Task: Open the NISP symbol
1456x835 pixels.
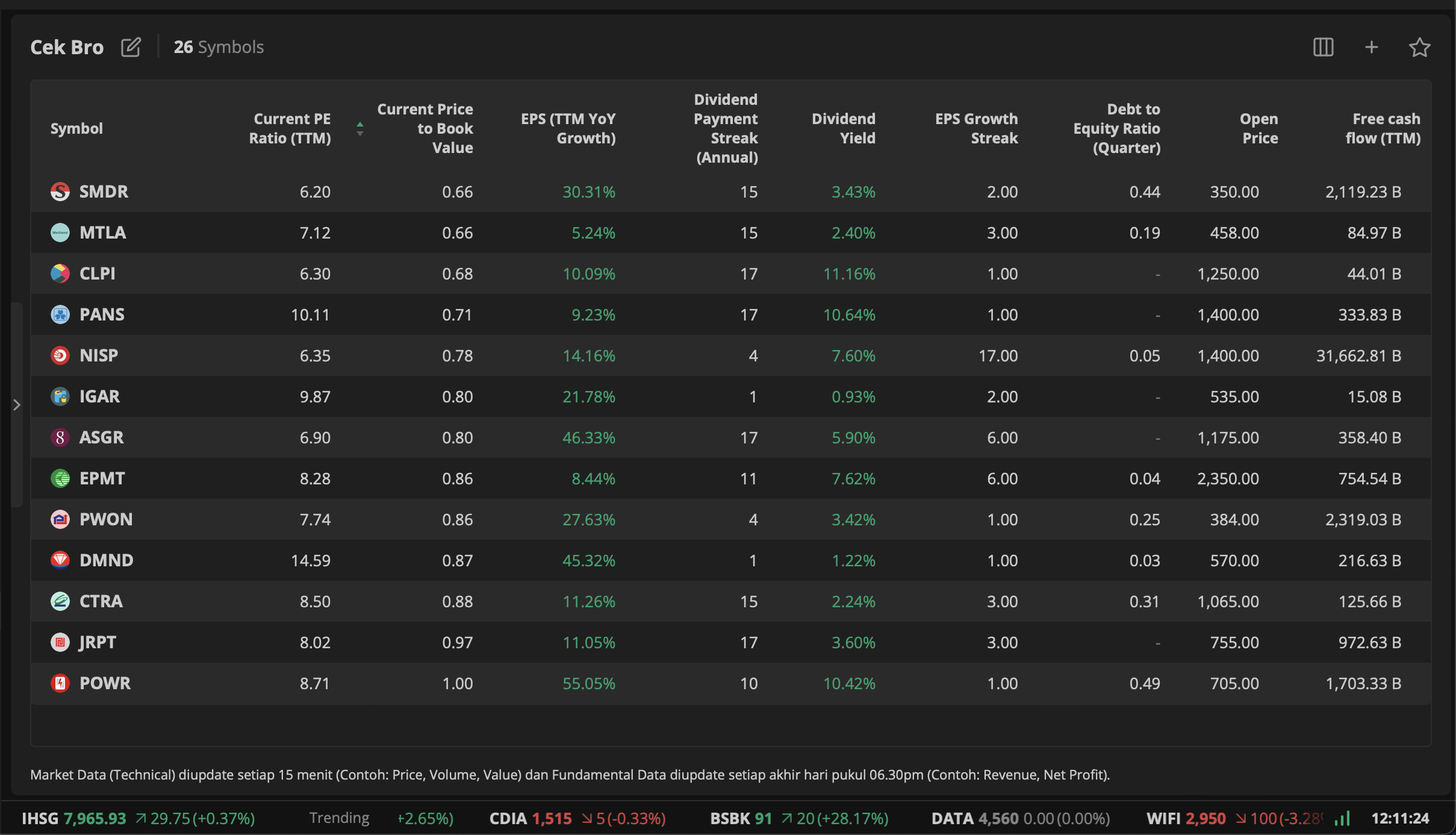Action: (99, 355)
